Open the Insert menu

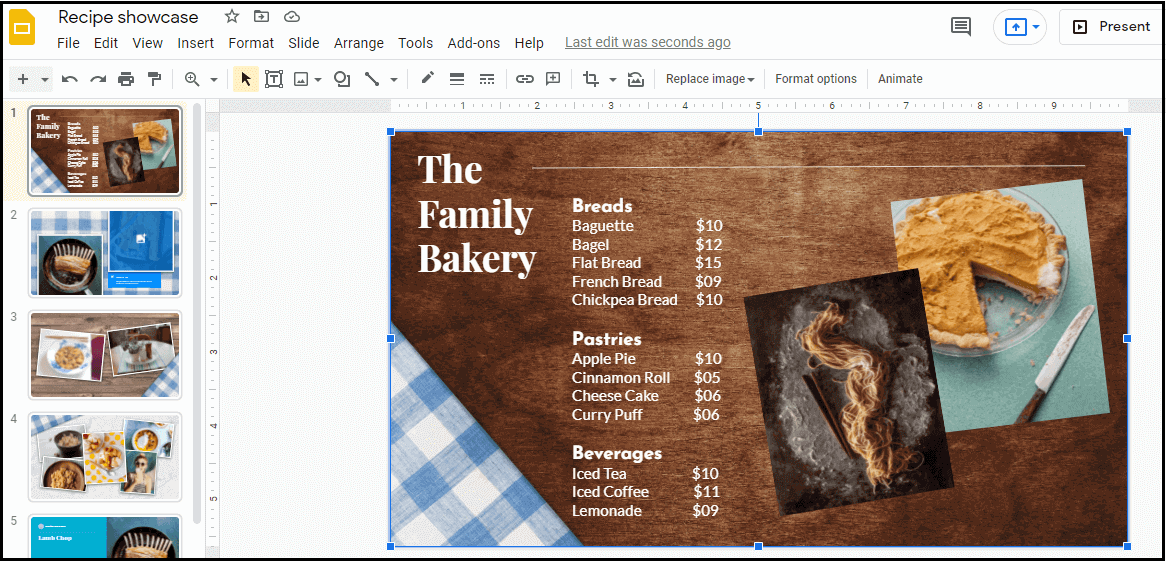[195, 43]
